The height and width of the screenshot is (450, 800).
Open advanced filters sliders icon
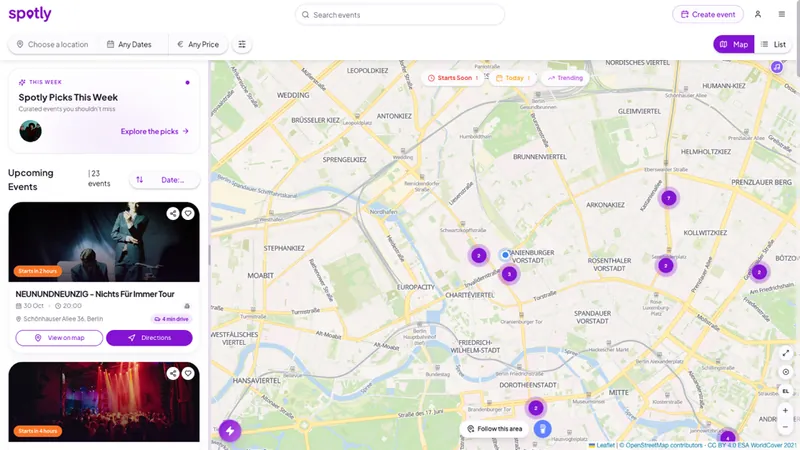point(242,44)
